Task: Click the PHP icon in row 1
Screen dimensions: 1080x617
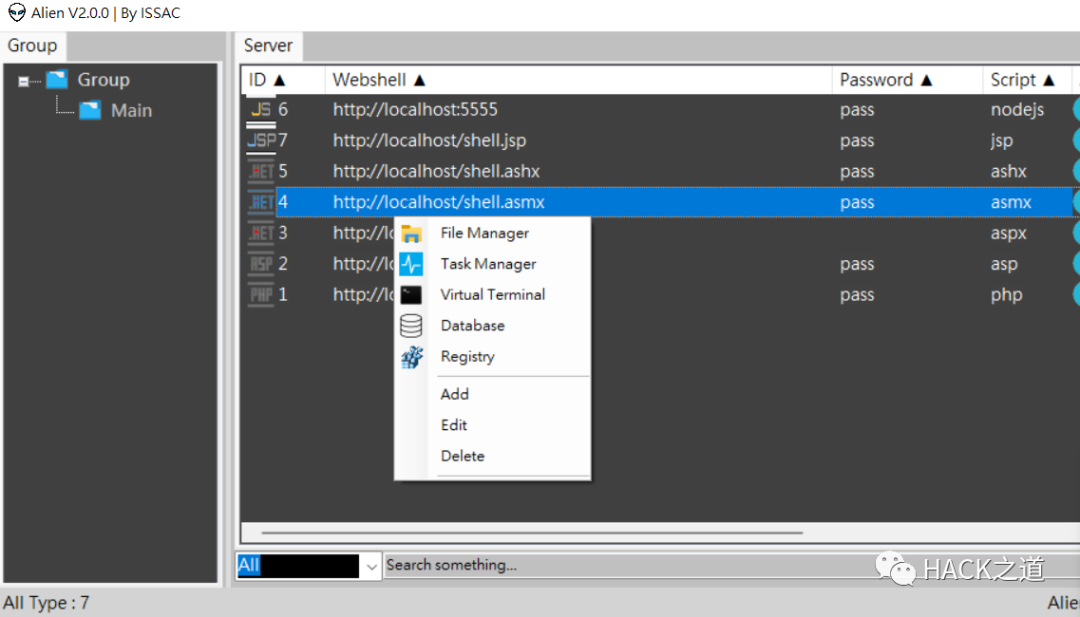Action: click(261, 295)
